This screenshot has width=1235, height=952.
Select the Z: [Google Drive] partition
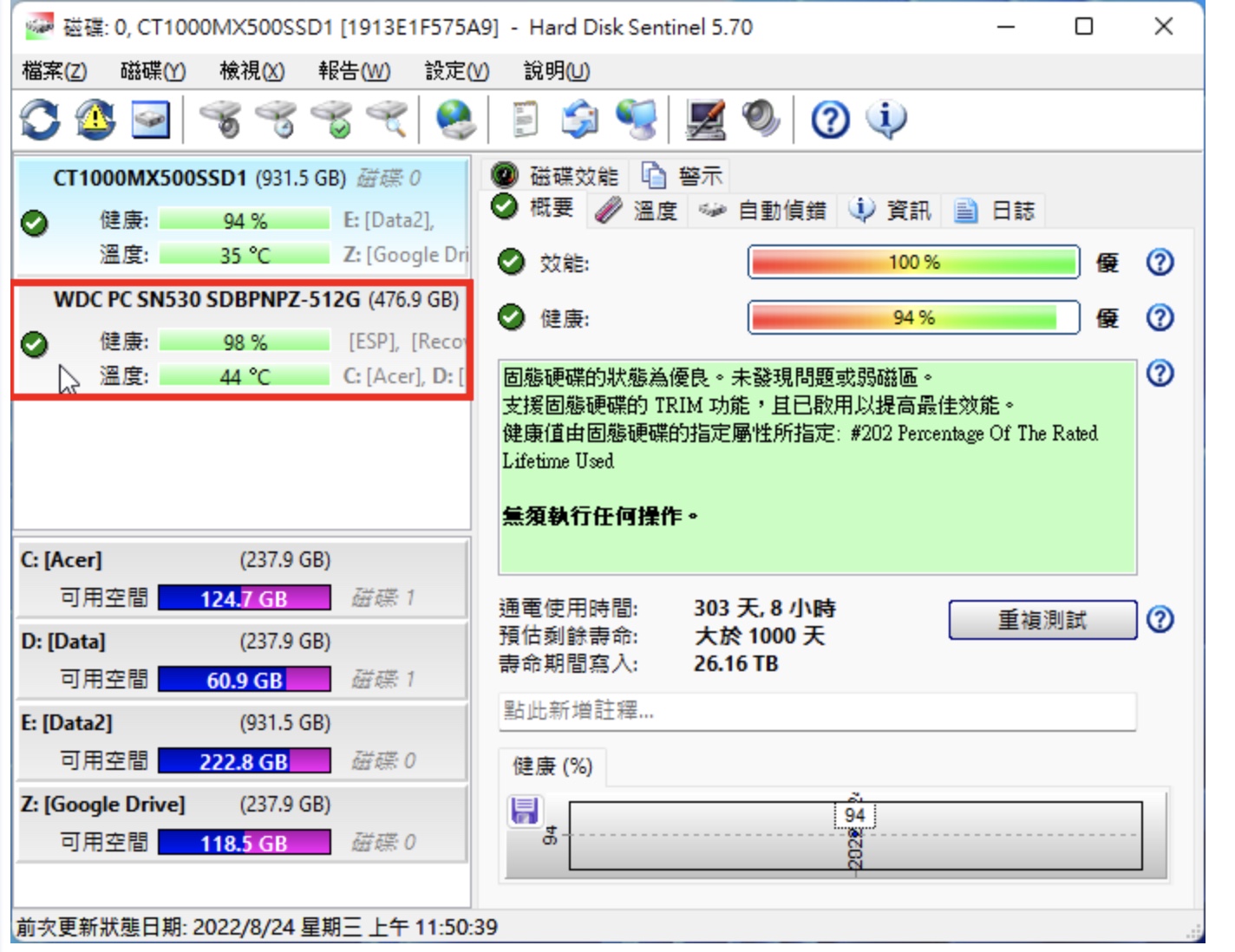coord(242,823)
